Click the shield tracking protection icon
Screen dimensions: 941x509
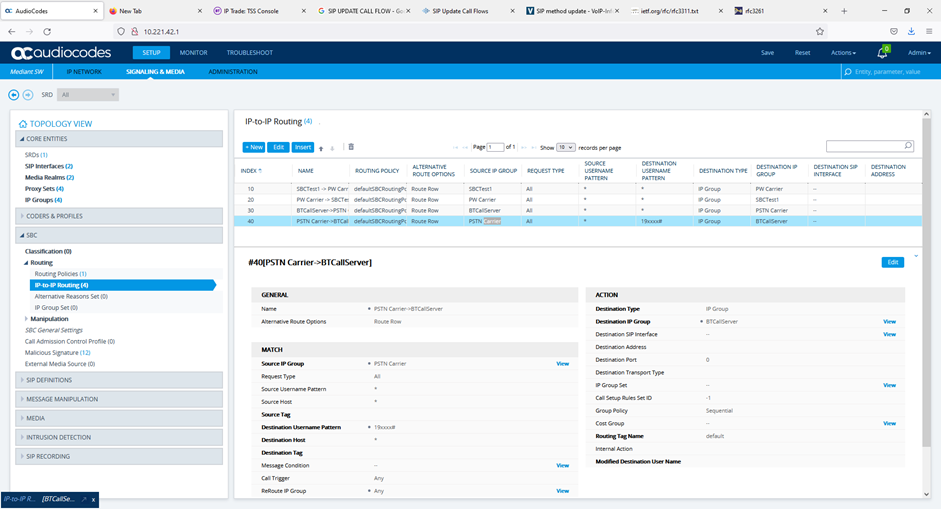pyautogui.click(x=121, y=31)
